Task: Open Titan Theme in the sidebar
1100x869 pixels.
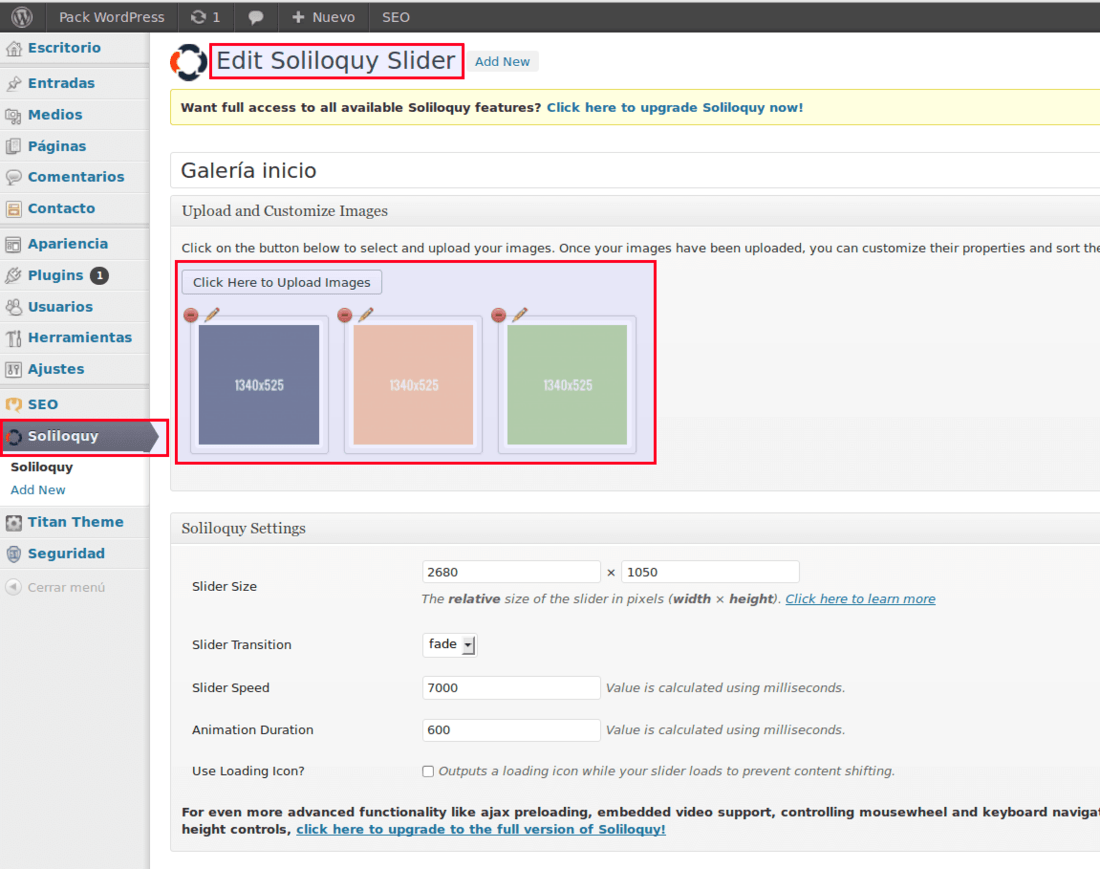Action: 74,523
